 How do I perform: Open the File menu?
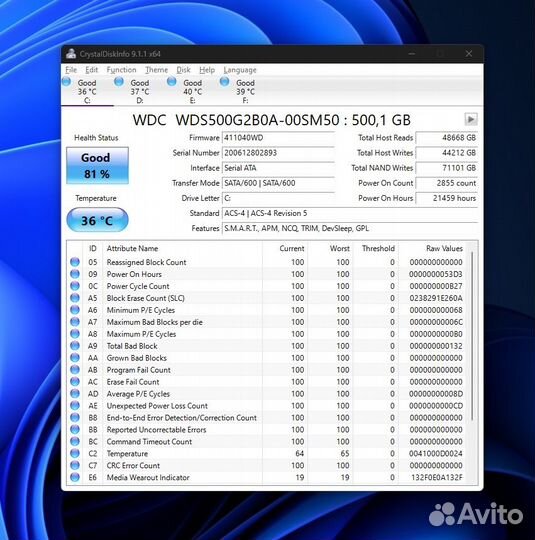click(x=71, y=70)
